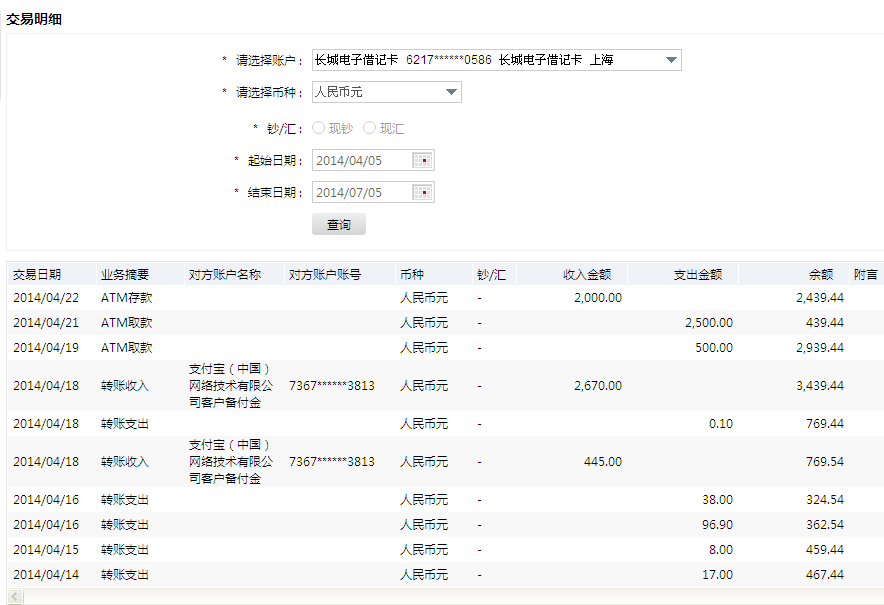The height and width of the screenshot is (605, 884).
Task: Click the 362.54 balance value
Action: pyautogui.click(x=825, y=524)
